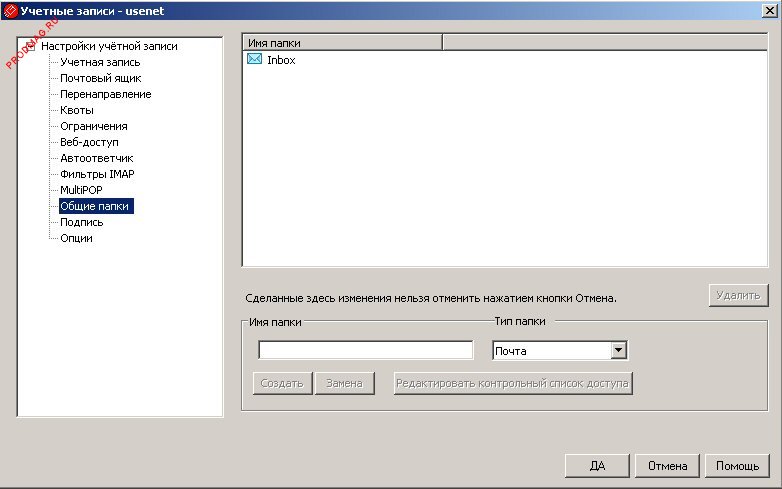This screenshot has width=782, height=489.
Task: Select Квоты in settings tree
Action: click(77, 110)
